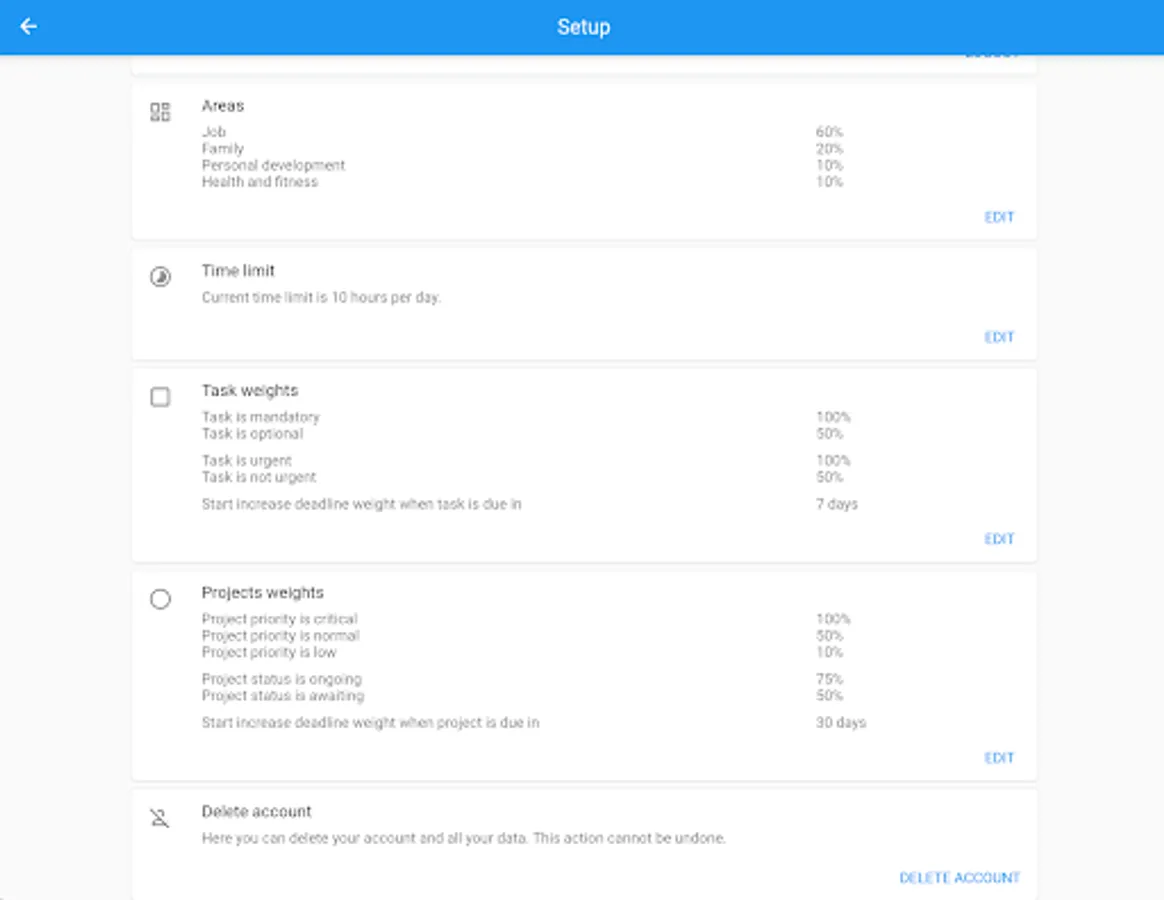Click the Time limit clock icon
Image resolution: width=1164 pixels, height=900 pixels.
[160, 277]
